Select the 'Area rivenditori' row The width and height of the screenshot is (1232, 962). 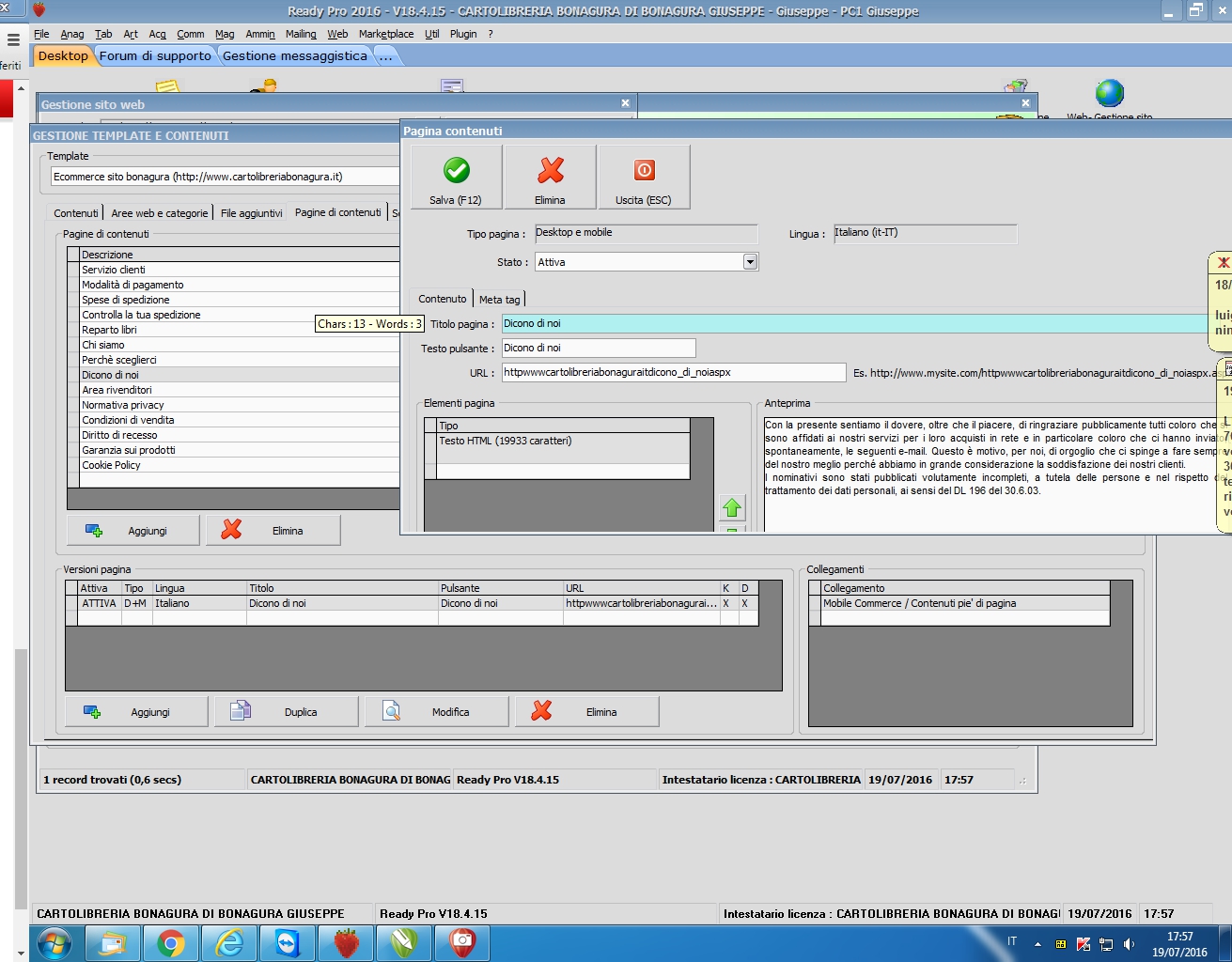coord(240,390)
